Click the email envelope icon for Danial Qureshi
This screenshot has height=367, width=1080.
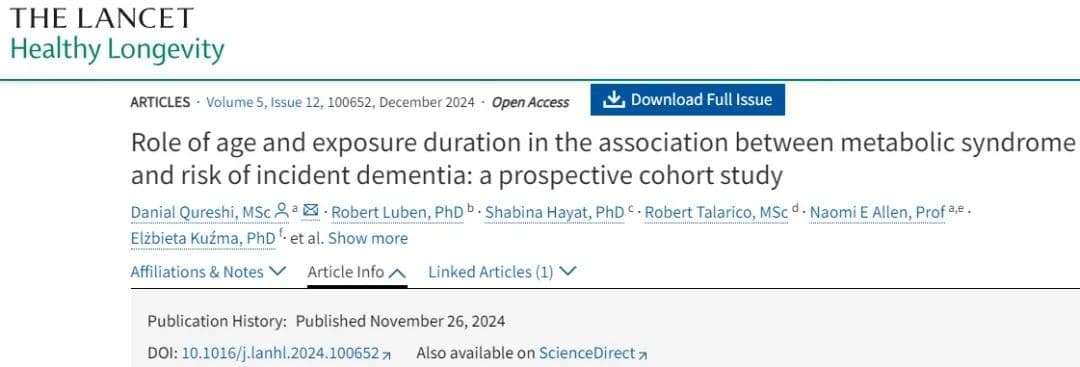click(311, 210)
